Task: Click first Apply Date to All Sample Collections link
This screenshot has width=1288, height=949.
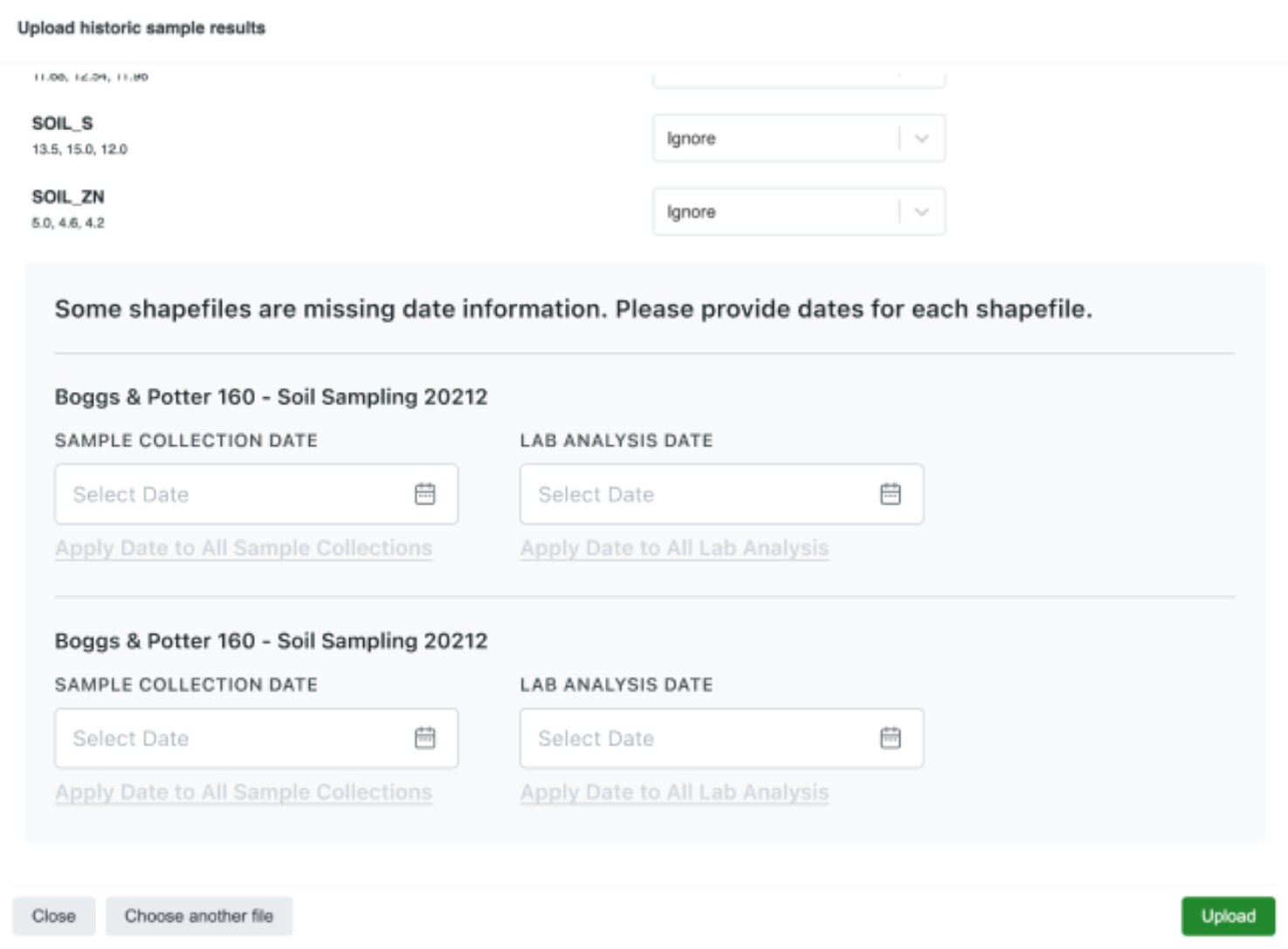Action: 244,547
